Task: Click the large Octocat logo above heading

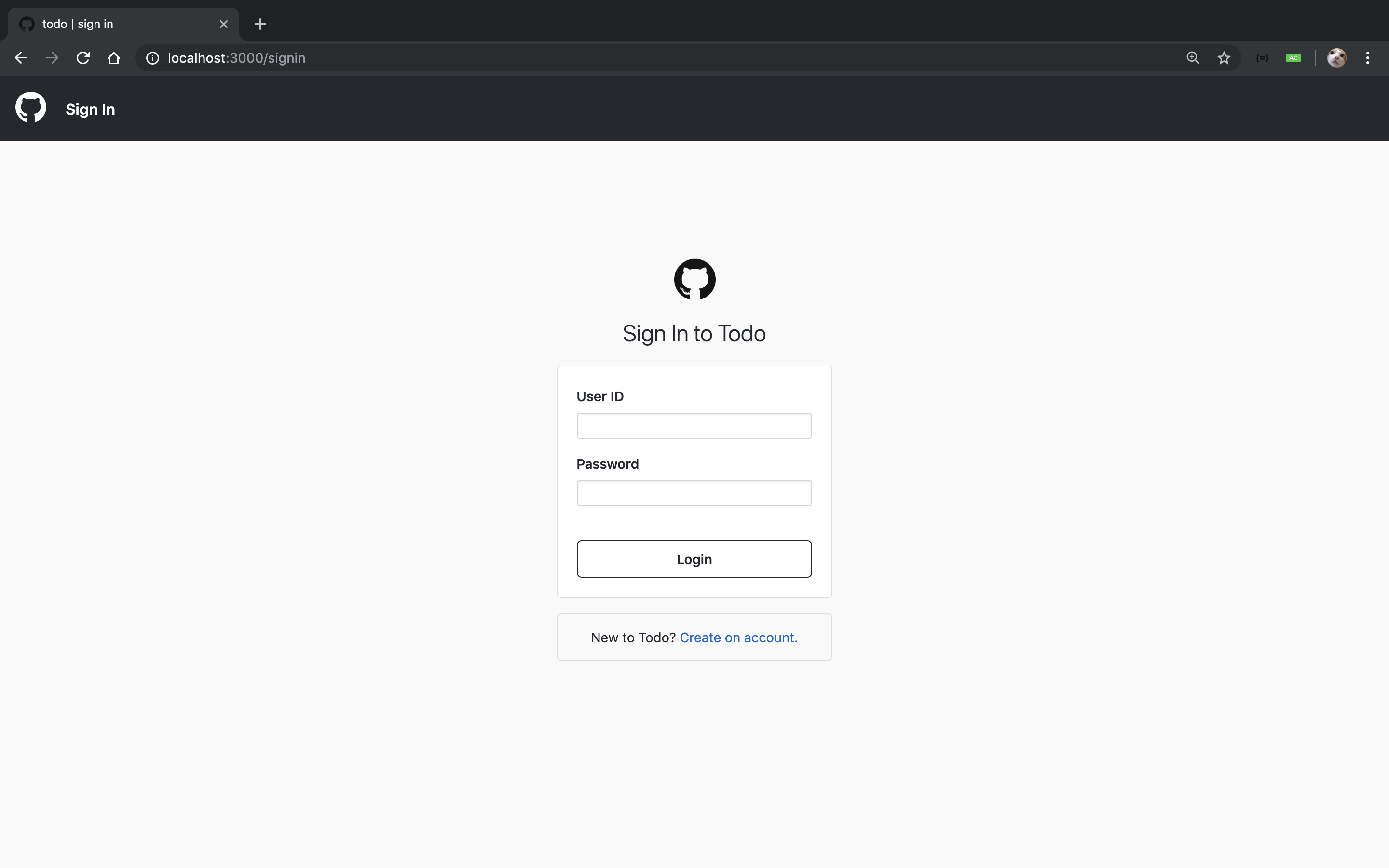Action: click(x=694, y=280)
